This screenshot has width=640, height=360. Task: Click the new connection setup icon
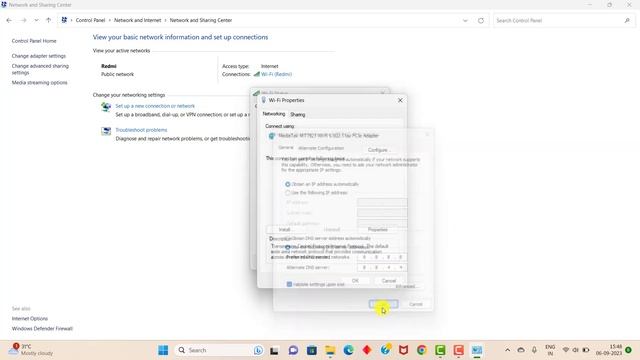click(106, 107)
